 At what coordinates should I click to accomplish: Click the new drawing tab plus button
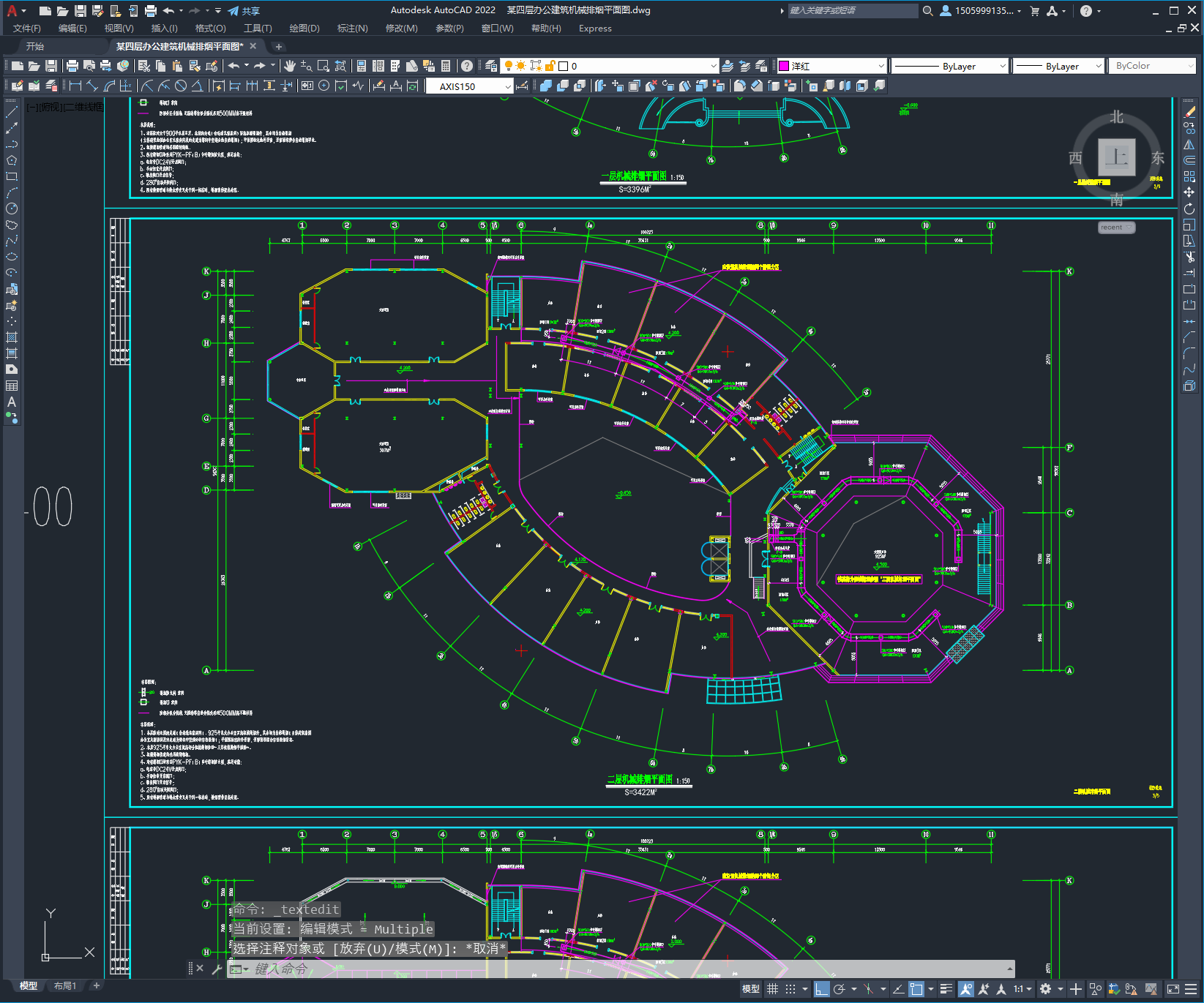pyautogui.click(x=279, y=47)
